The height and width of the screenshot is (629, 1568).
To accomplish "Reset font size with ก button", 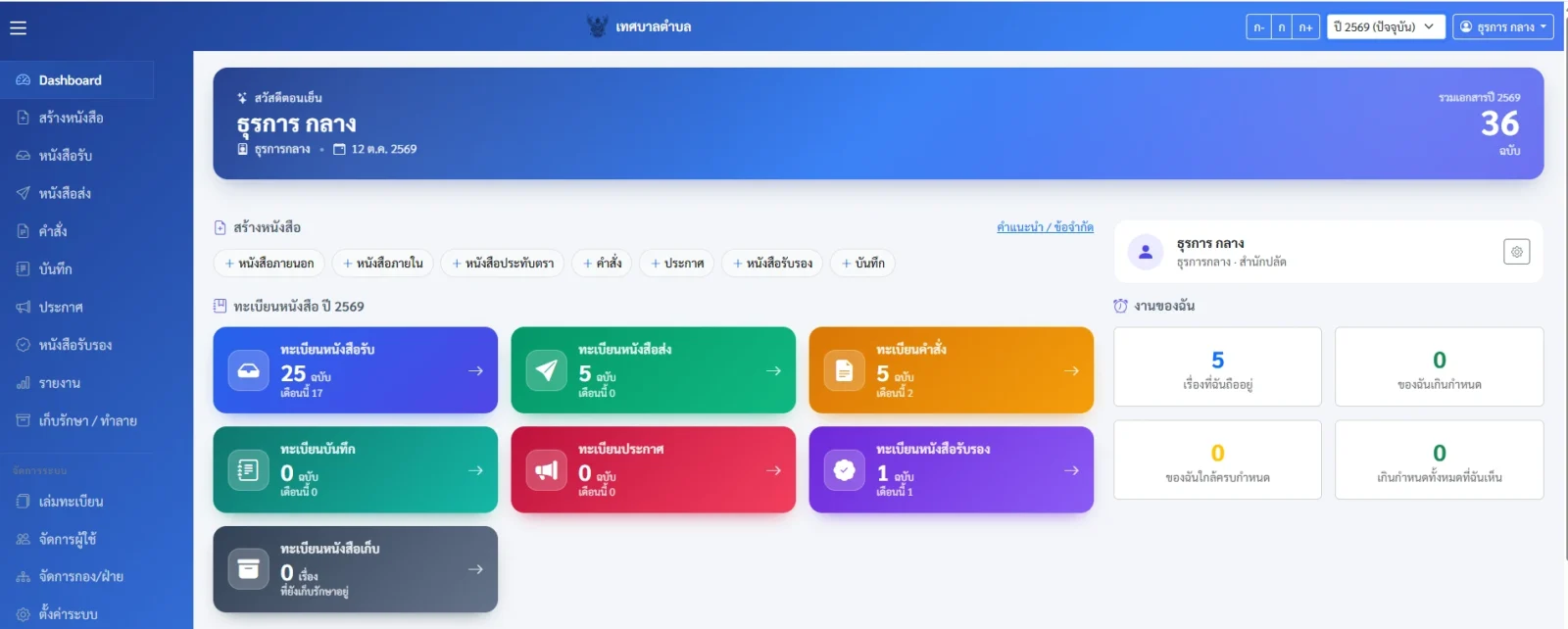I will click(1281, 27).
